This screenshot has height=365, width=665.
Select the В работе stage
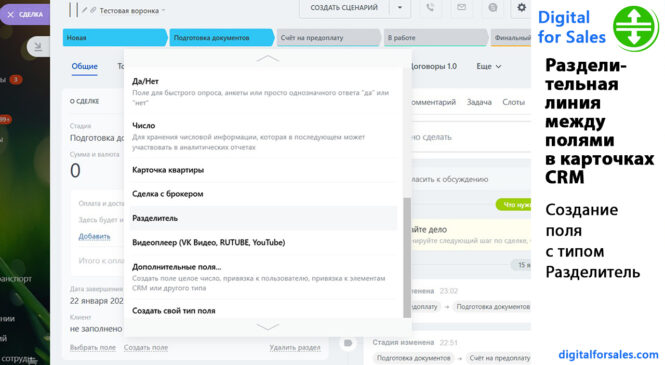tap(436, 38)
